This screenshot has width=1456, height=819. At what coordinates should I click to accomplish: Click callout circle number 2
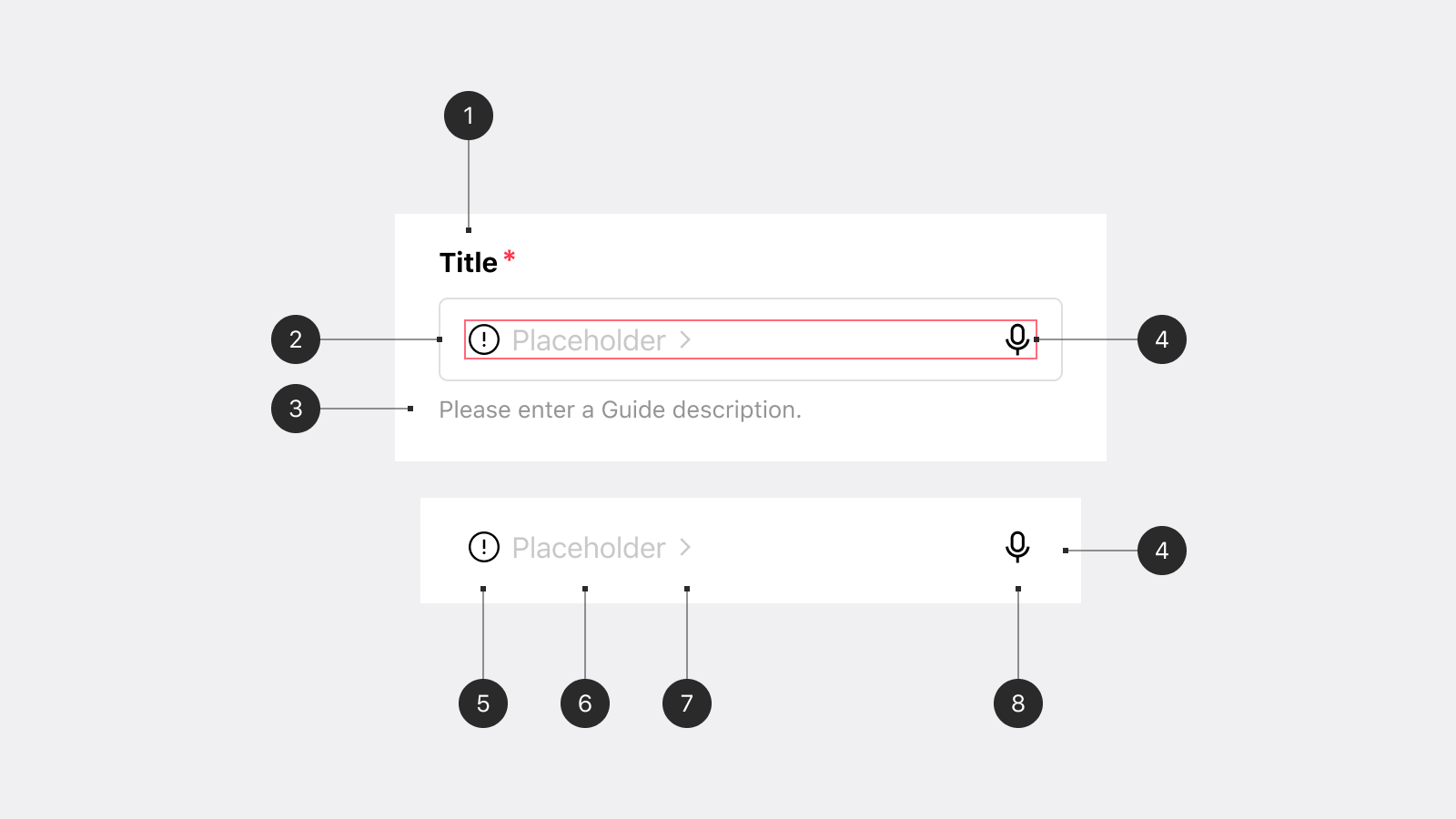click(295, 339)
